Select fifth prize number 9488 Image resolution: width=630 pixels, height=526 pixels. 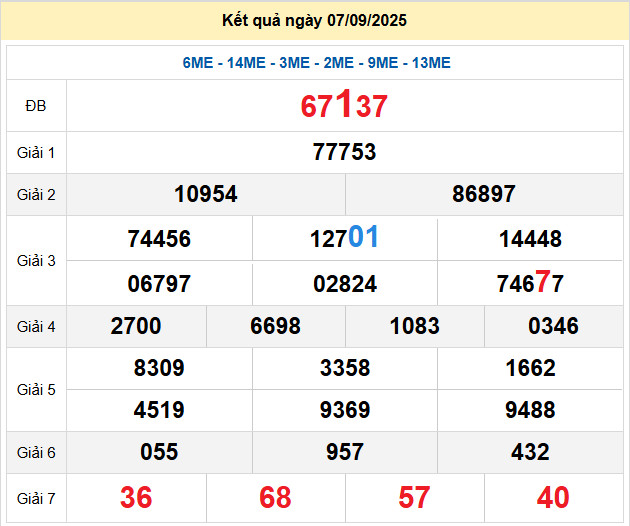pyautogui.click(x=530, y=410)
